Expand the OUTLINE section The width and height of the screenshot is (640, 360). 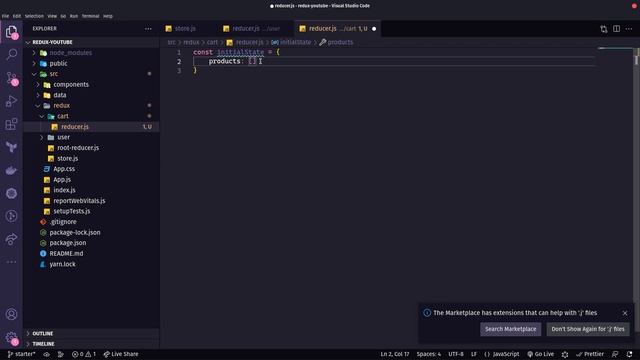point(42,333)
